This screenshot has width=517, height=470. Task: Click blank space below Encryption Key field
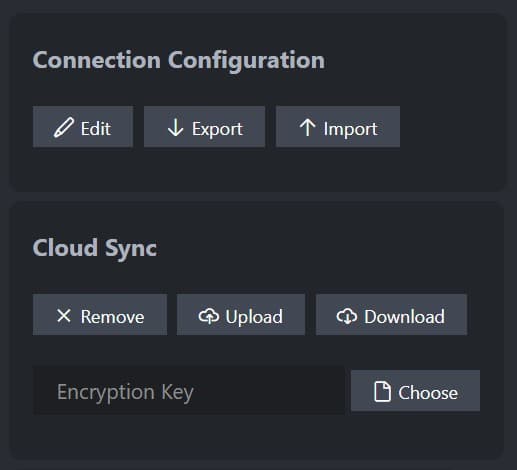[x=257, y=437]
